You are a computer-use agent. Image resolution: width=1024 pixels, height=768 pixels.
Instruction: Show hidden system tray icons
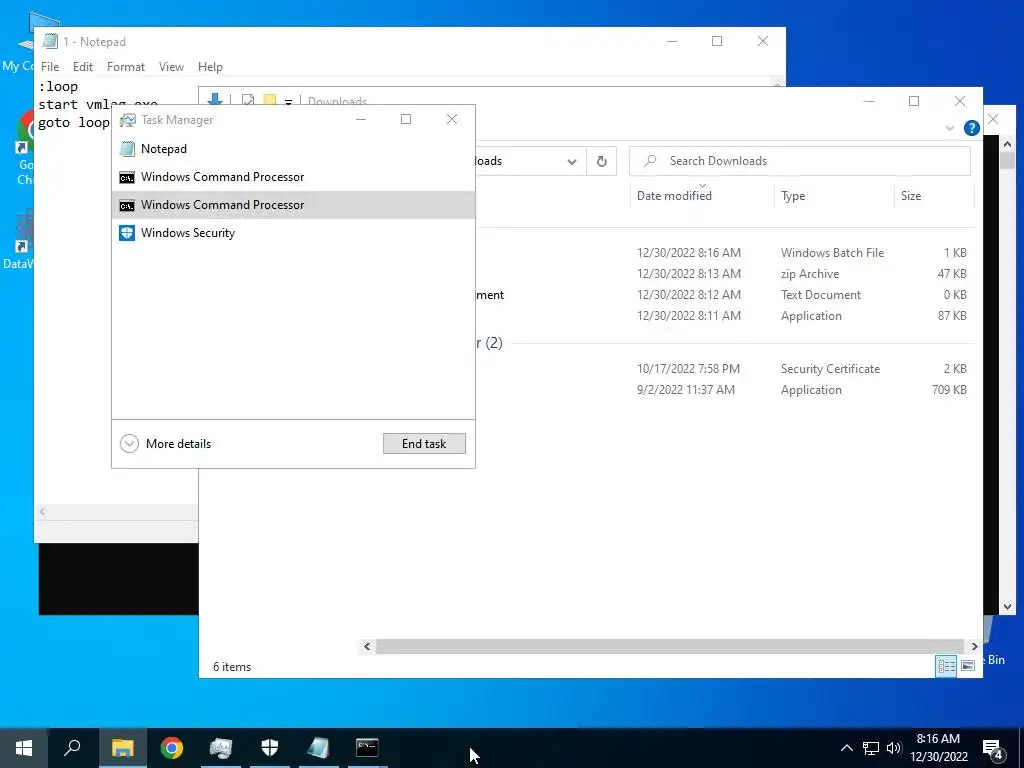(x=846, y=748)
